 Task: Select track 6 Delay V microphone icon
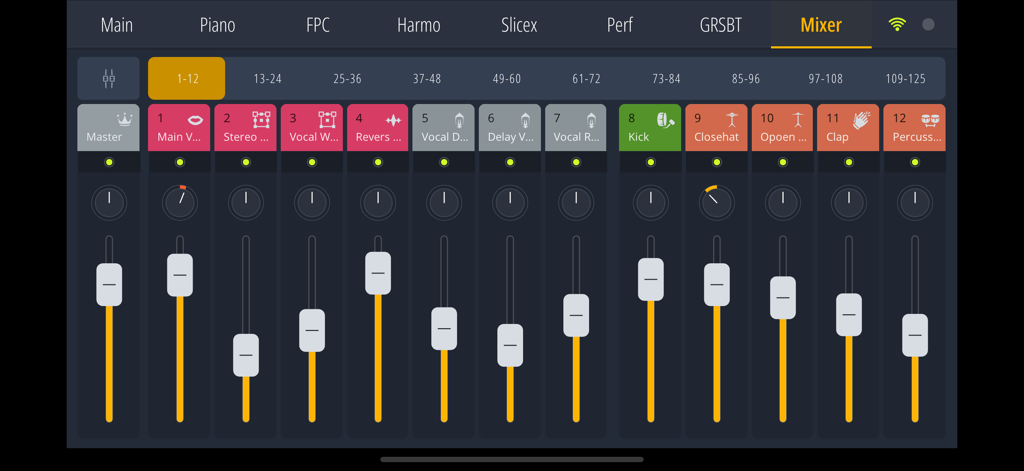point(525,120)
